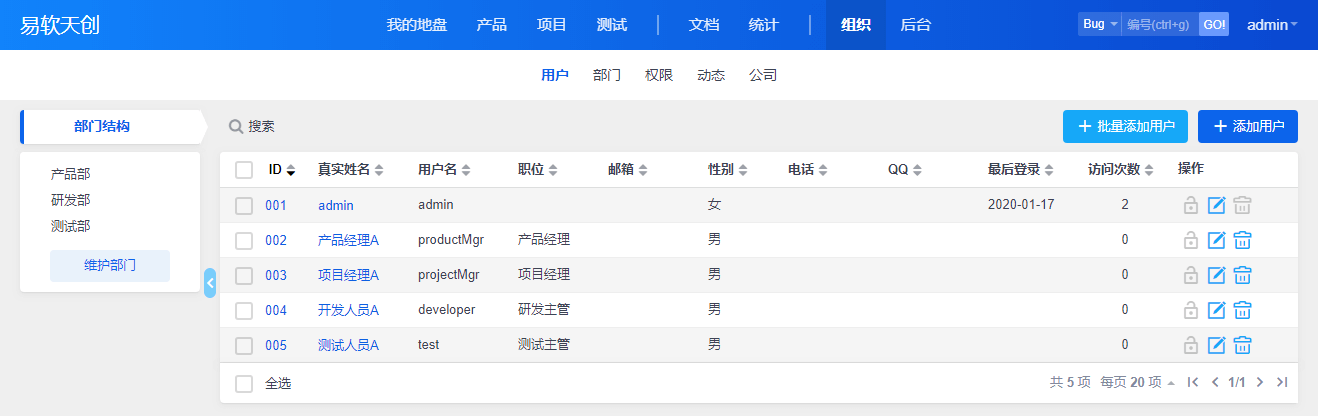Viewport: 1318px width, 416px height.
Task: Open the 文档 menu
Action: pyautogui.click(x=704, y=25)
